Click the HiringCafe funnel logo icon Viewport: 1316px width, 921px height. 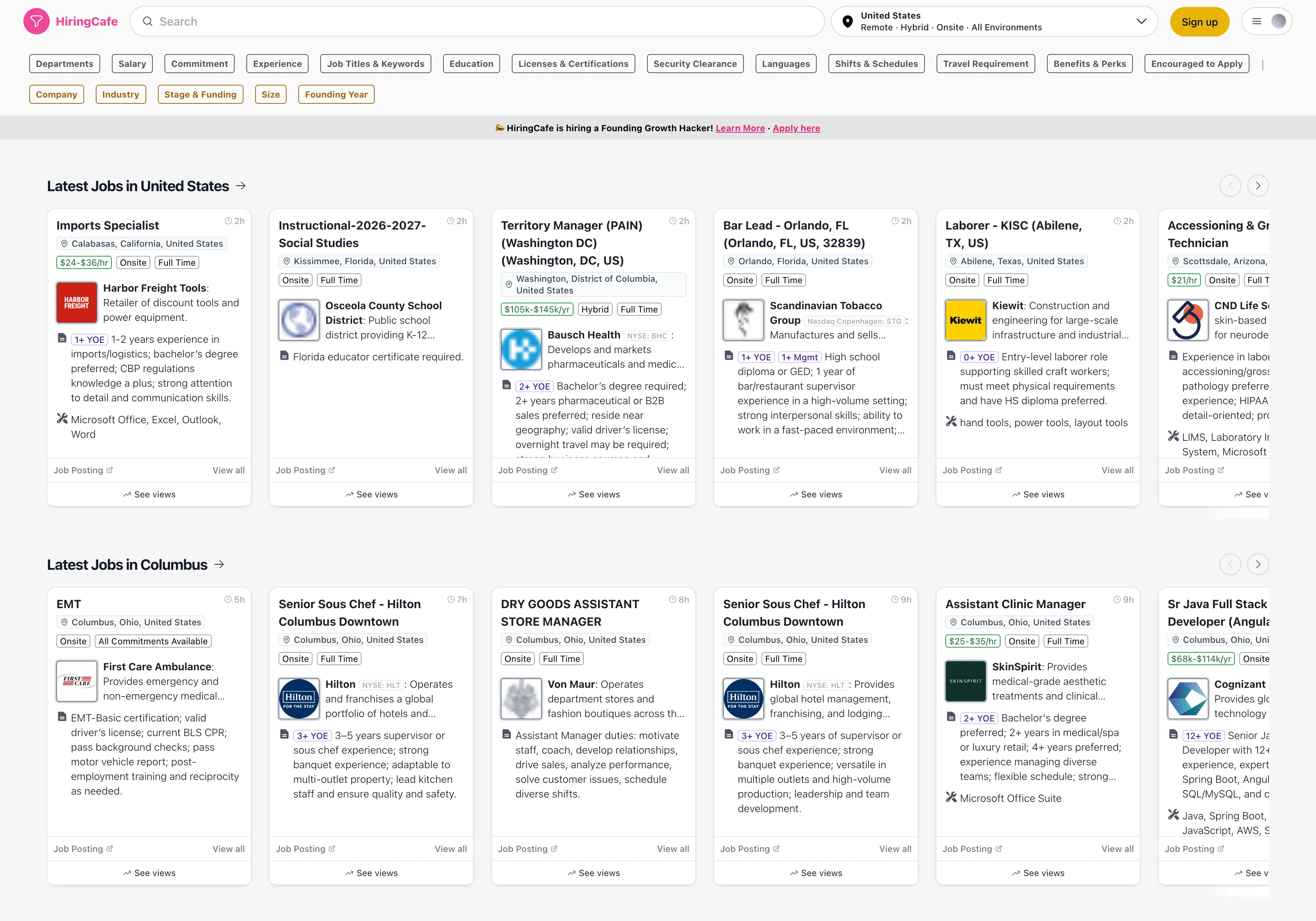tap(36, 21)
